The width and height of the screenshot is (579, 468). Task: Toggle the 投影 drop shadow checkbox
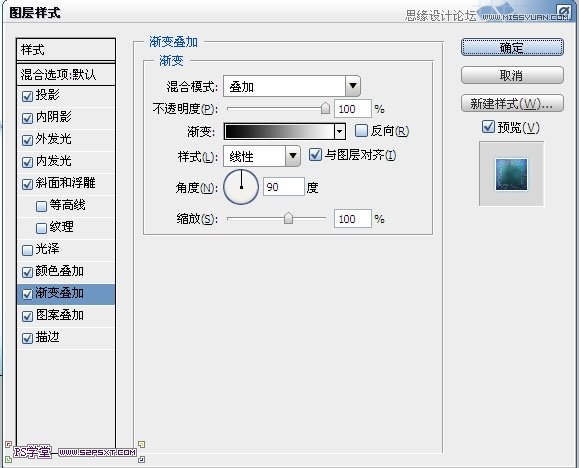pos(27,96)
